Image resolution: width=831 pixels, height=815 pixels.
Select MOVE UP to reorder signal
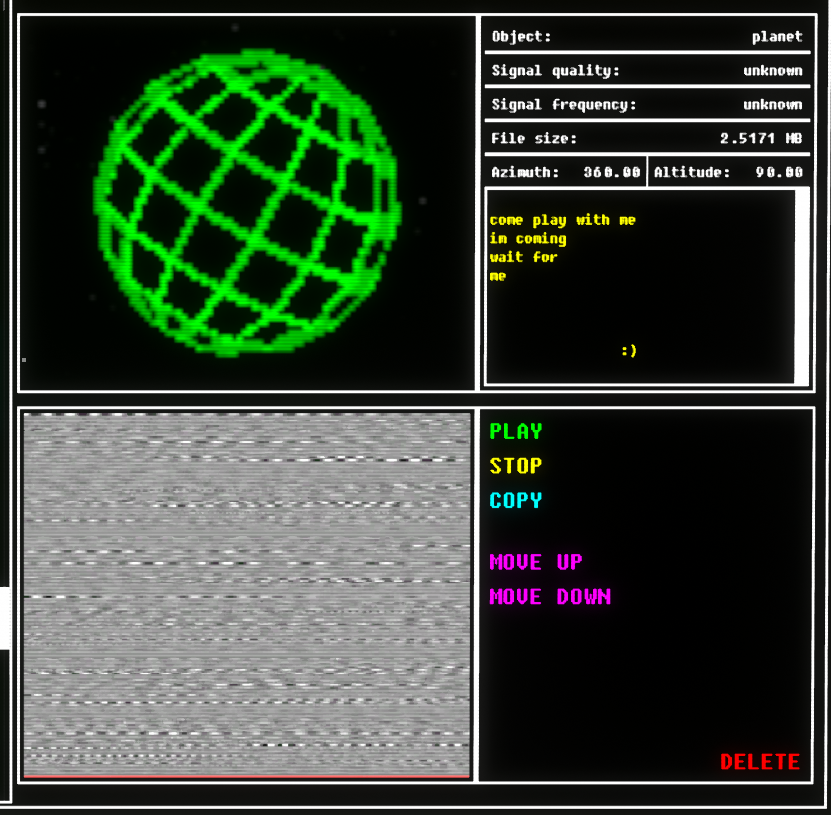point(535,562)
